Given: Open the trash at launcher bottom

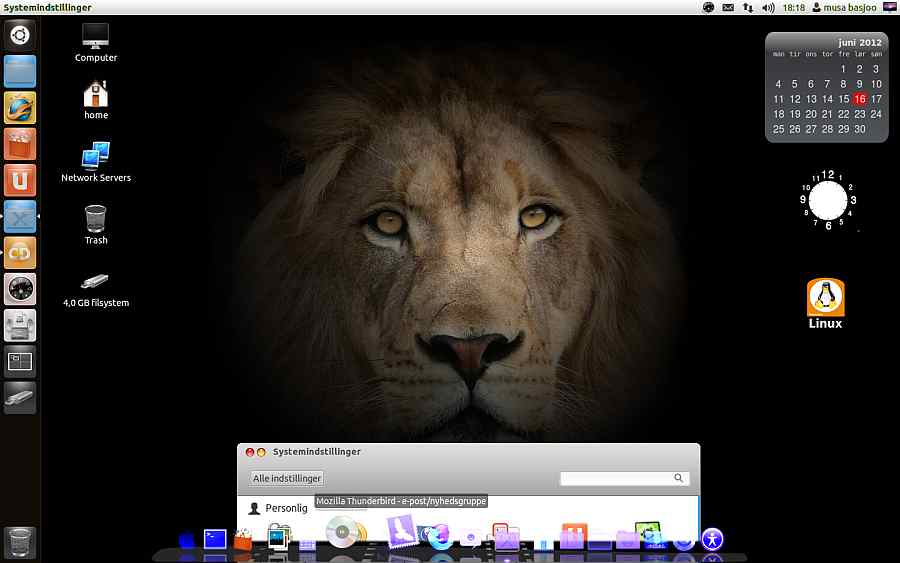Looking at the screenshot, I should tap(20, 541).
